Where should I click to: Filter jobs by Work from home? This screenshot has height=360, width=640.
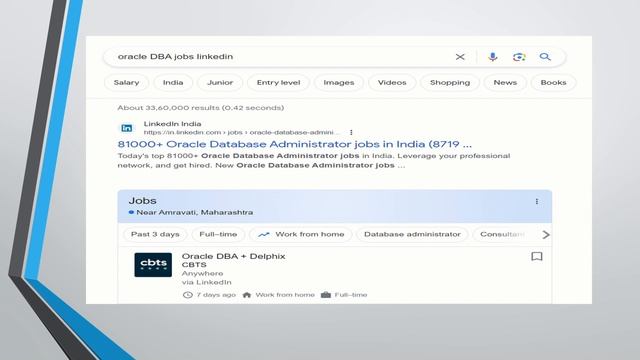[300, 234]
